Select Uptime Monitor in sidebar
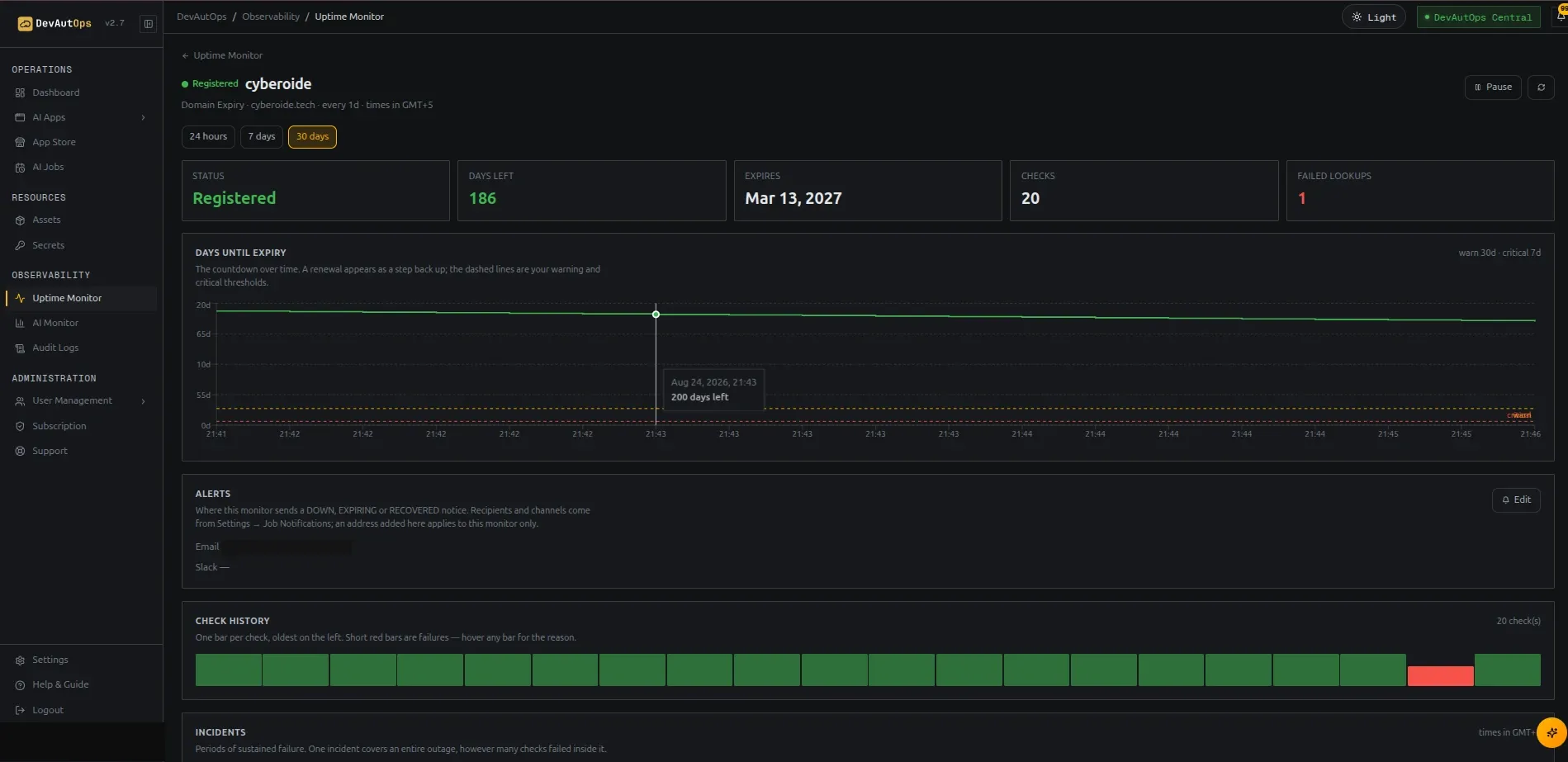The height and width of the screenshot is (762, 1568). [67, 298]
